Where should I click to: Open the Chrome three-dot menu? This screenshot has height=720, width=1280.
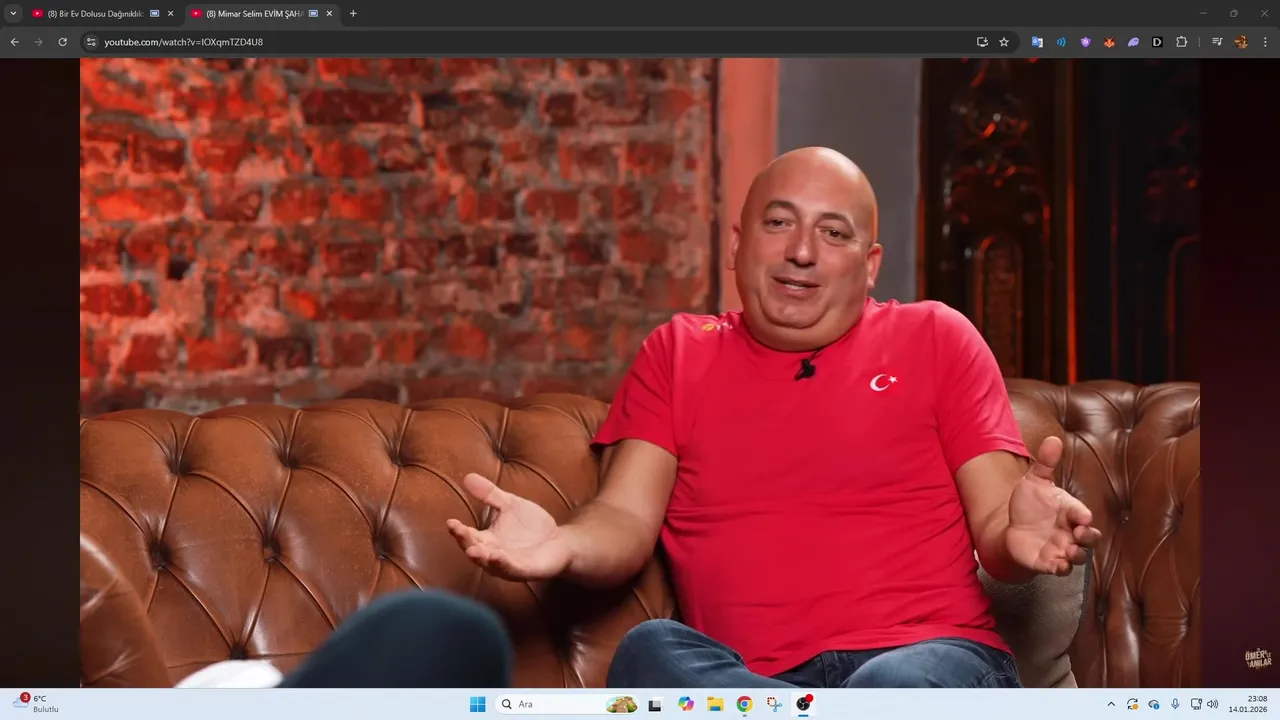pyautogui.click(x=1265, y=42)
